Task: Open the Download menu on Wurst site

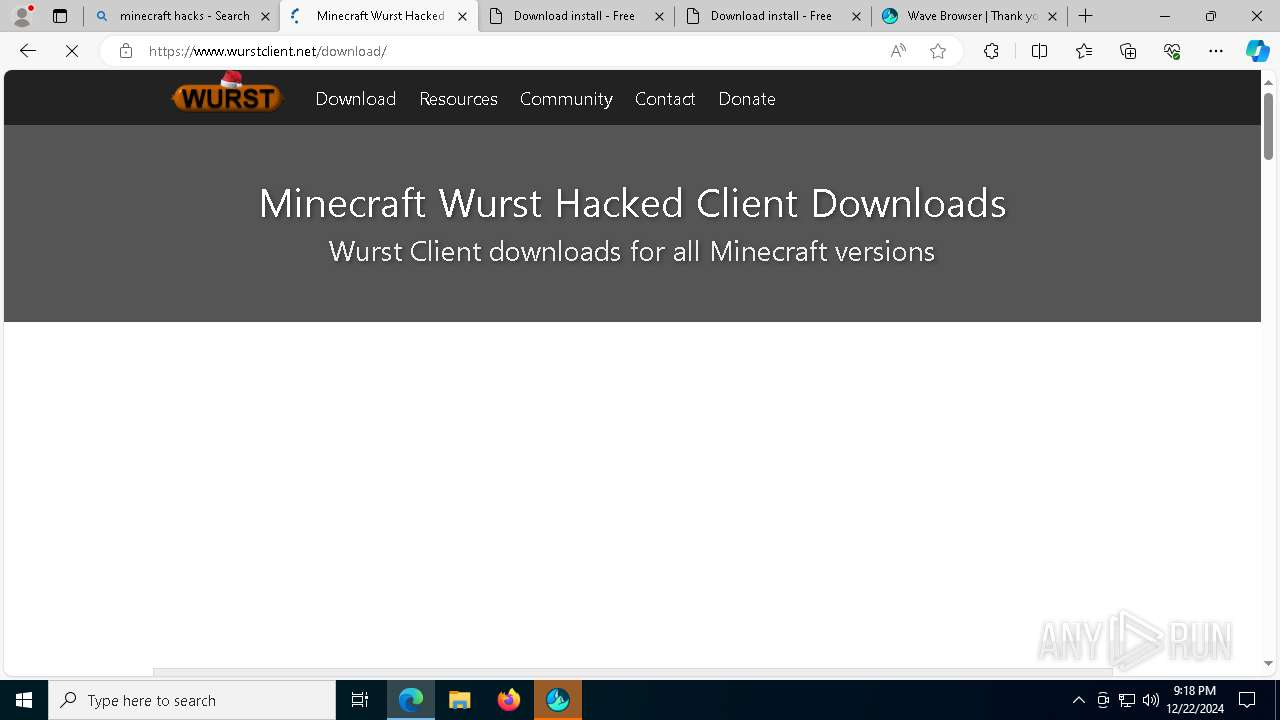Action: click(x=356, y=98)
